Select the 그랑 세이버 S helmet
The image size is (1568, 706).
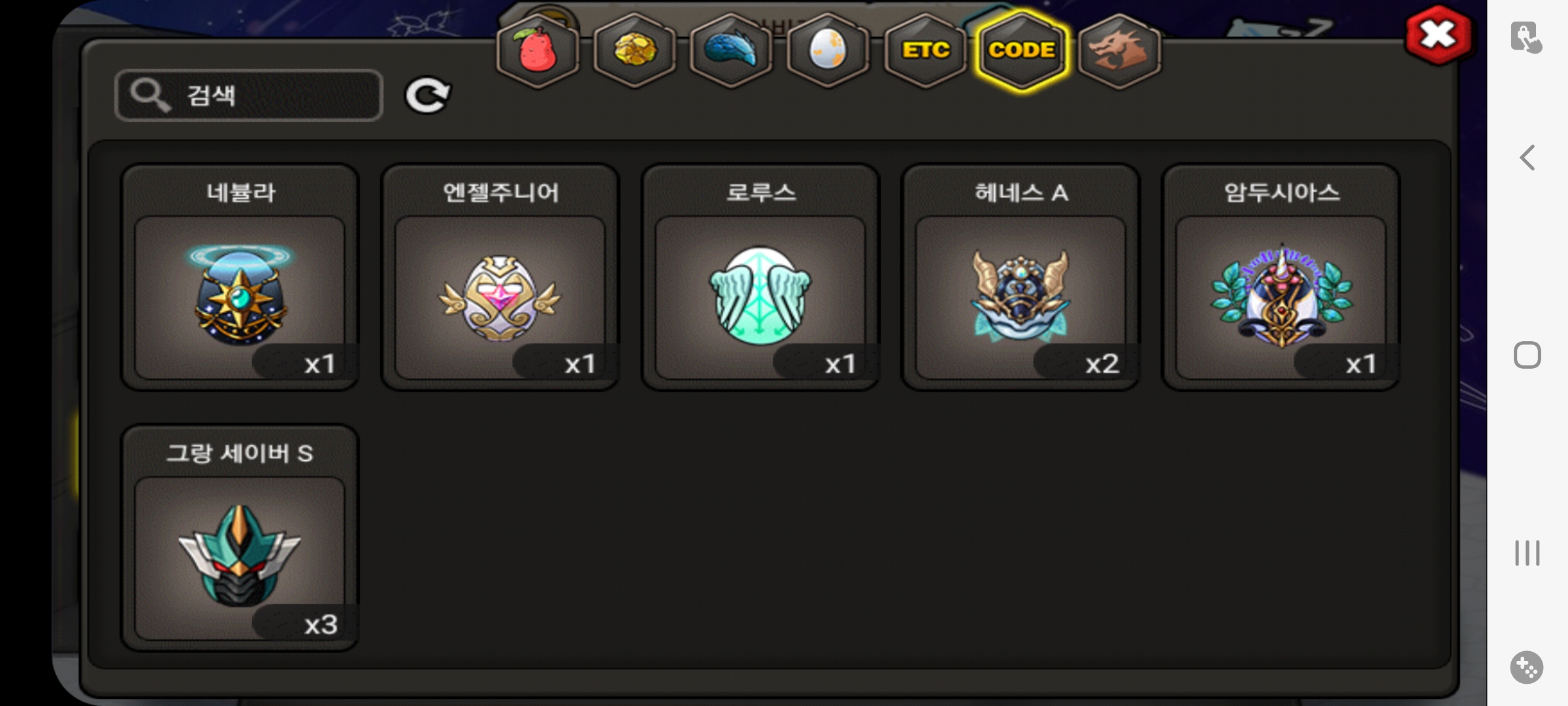(x=240, y=538)
